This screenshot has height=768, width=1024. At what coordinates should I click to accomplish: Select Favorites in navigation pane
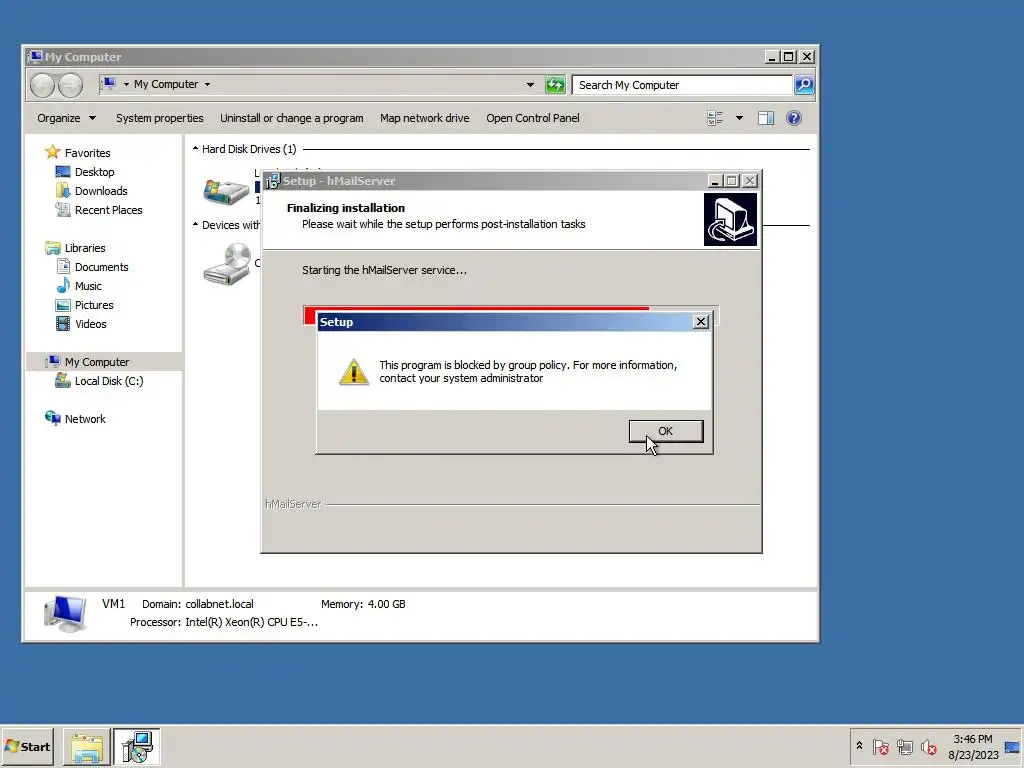point(88,153)
